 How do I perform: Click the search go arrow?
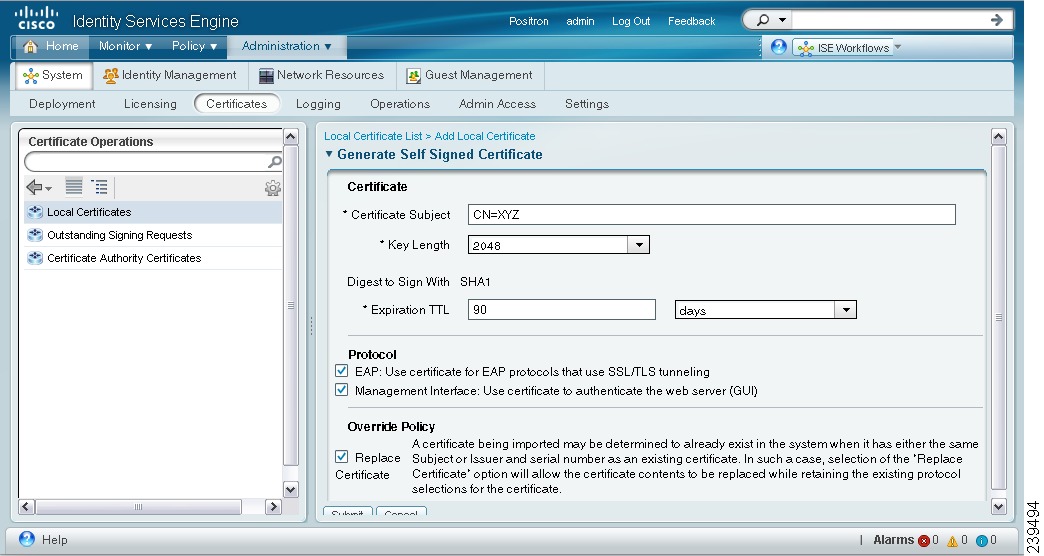(997, 20)
